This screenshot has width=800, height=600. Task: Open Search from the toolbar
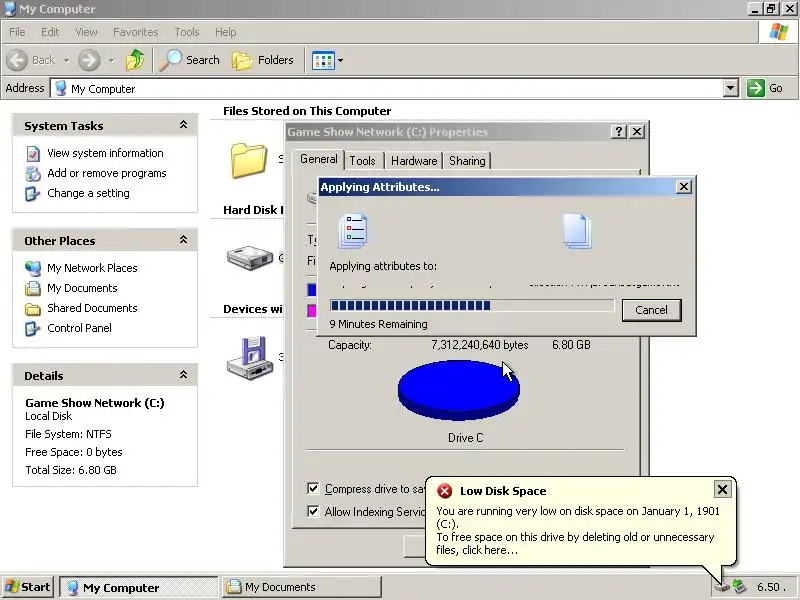click(189, 60)
